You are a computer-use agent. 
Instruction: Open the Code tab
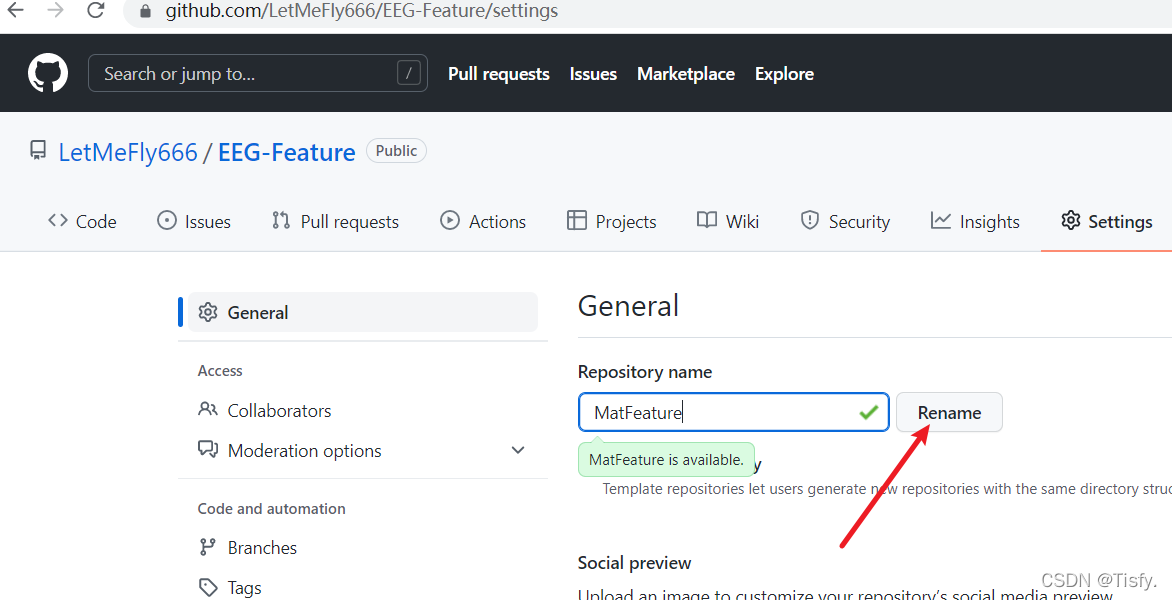pos(82,221)
